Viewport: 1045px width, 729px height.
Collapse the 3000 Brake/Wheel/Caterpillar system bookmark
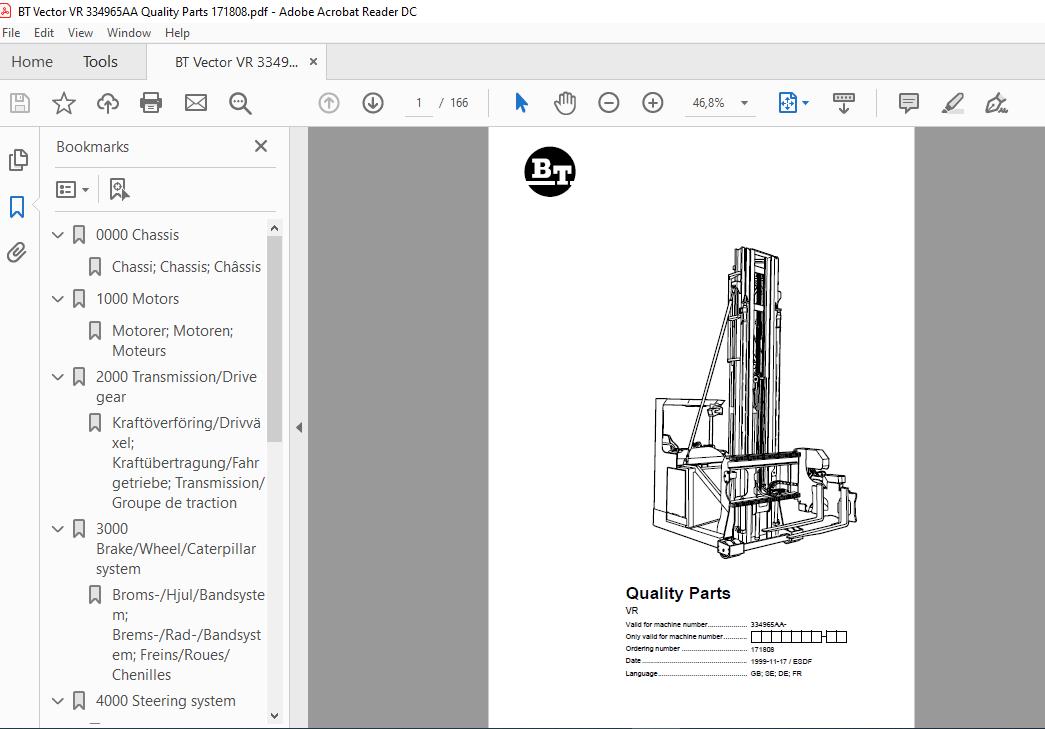tap(58, 529)
